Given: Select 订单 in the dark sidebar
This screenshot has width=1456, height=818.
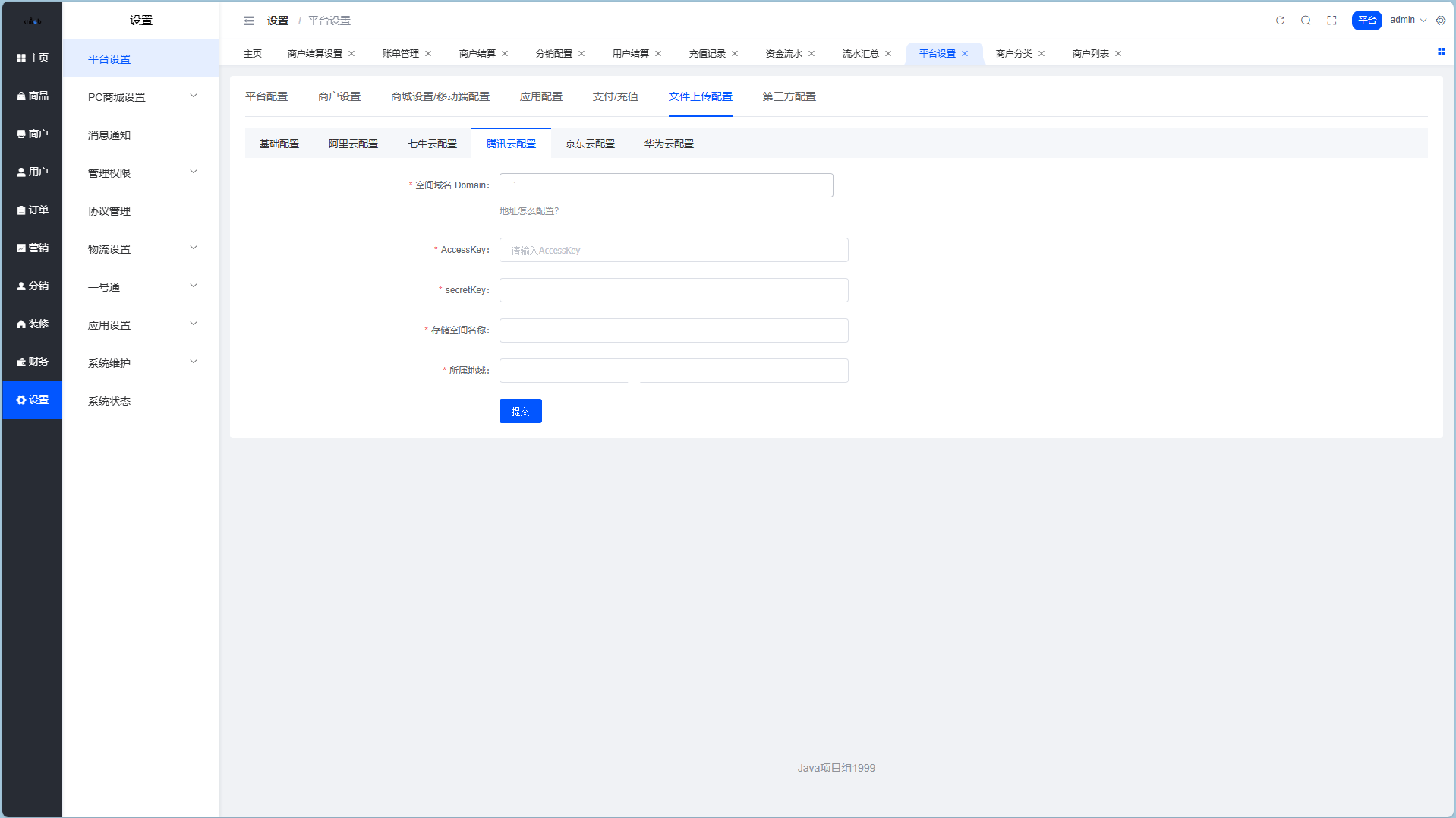Looking at the screenshot, I should (33, 210).
